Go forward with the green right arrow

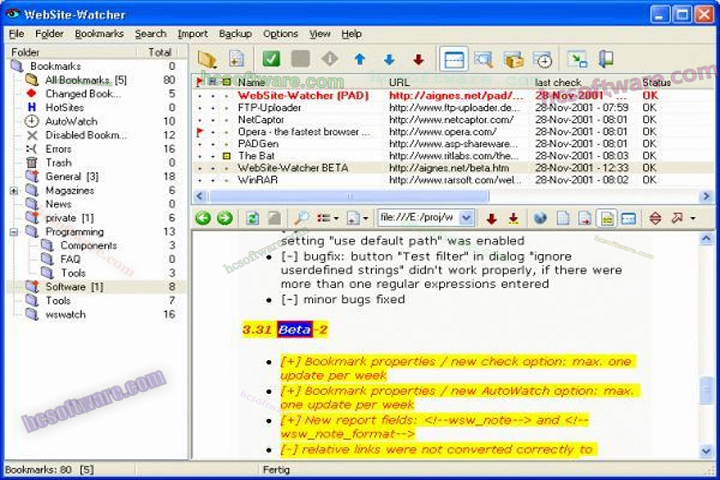click(225, 218)
